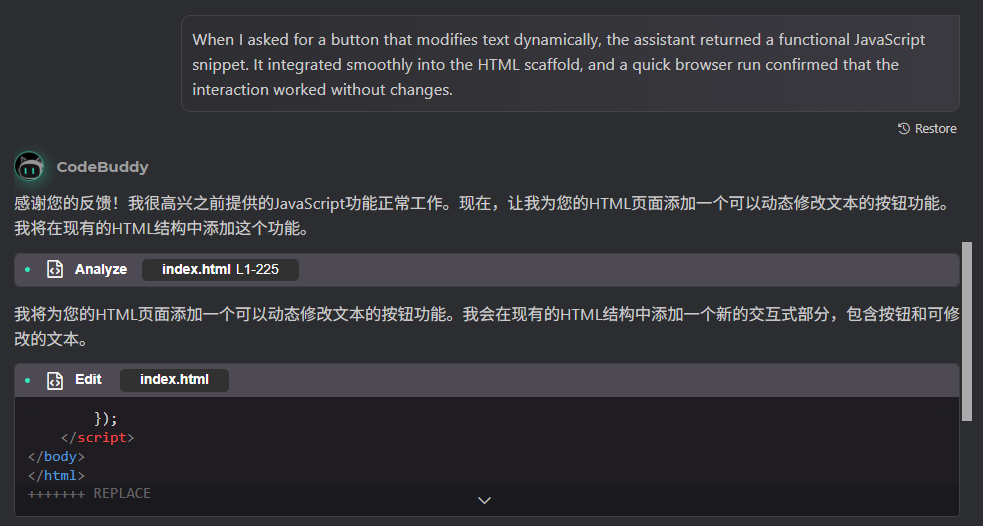
Task: Click the user message bubble
Action: [570, 64]
